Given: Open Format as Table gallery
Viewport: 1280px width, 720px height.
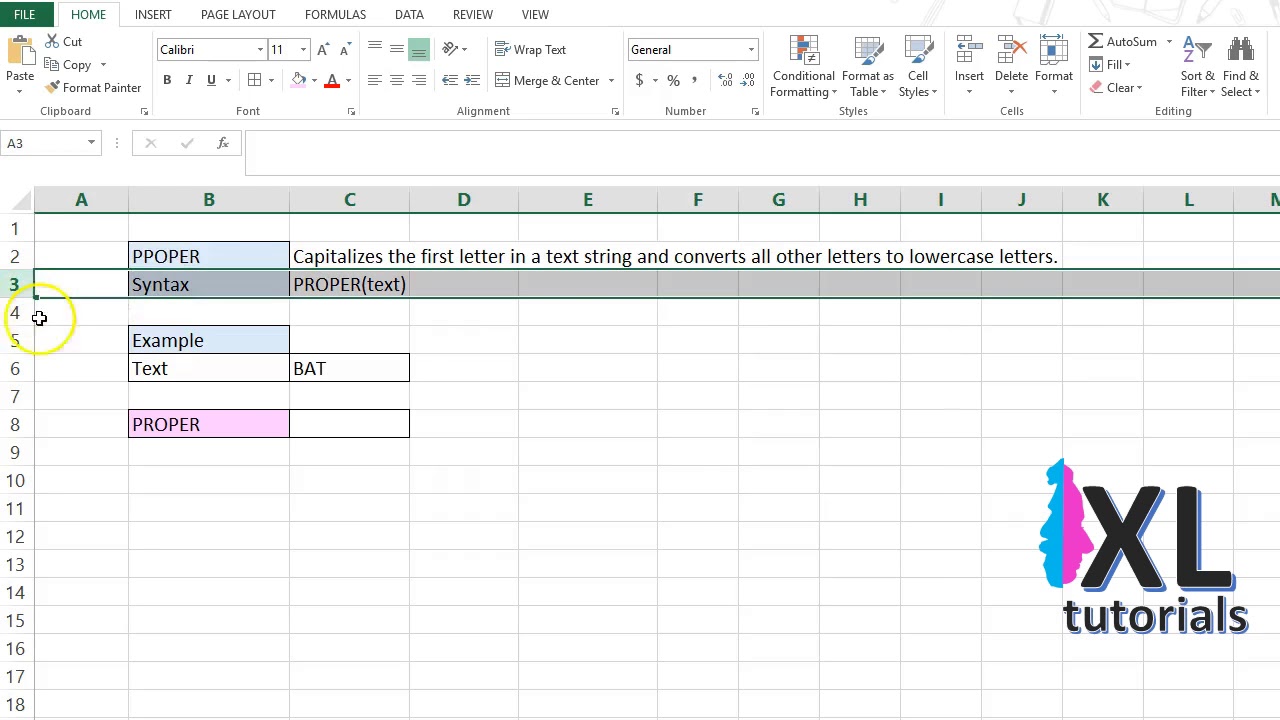Looking at the screenshot, I should [x=867, y=67].
